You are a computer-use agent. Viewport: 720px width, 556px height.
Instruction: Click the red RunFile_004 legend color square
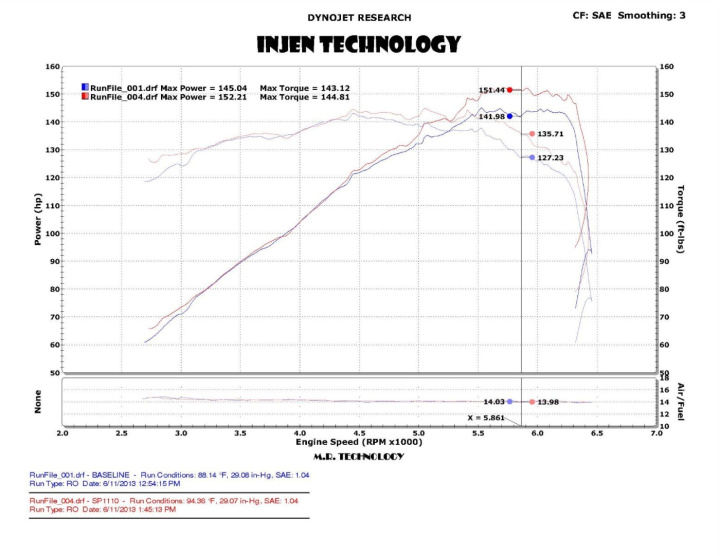coord(85,97)
